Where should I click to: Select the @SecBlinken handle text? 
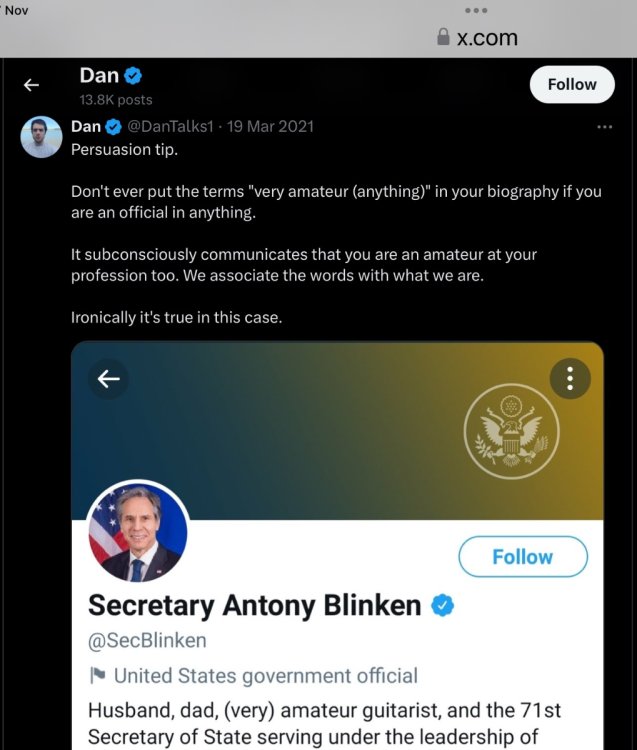pyautogui.click(x=147, y=641)
